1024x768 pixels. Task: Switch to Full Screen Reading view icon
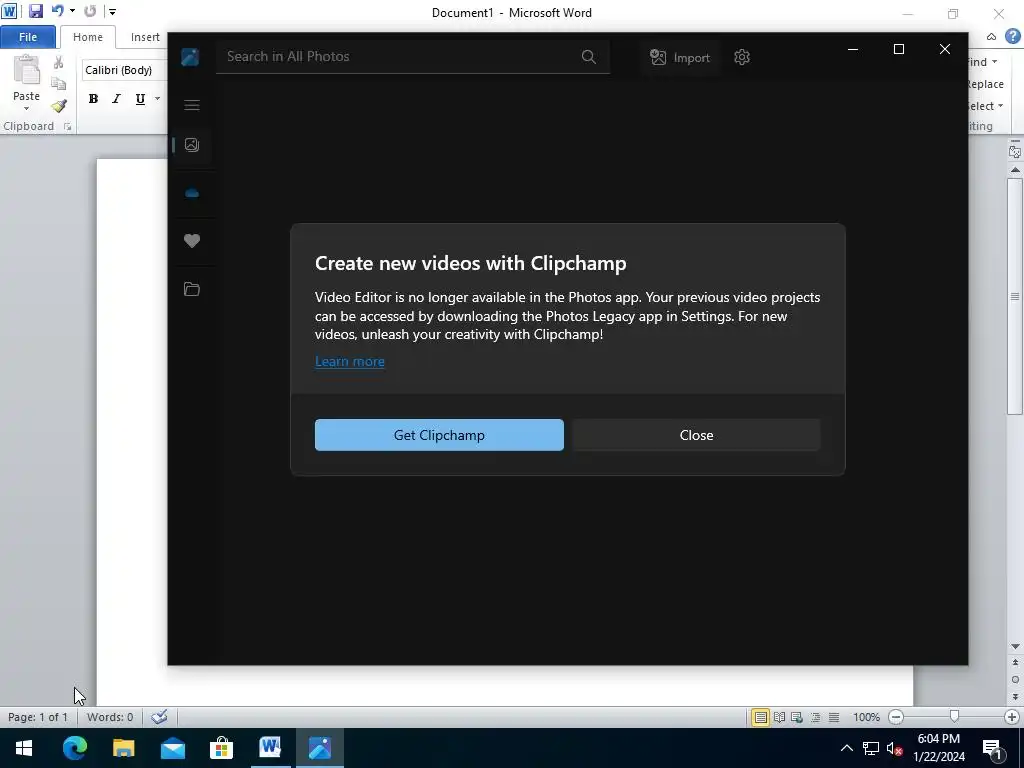(779, 717)
